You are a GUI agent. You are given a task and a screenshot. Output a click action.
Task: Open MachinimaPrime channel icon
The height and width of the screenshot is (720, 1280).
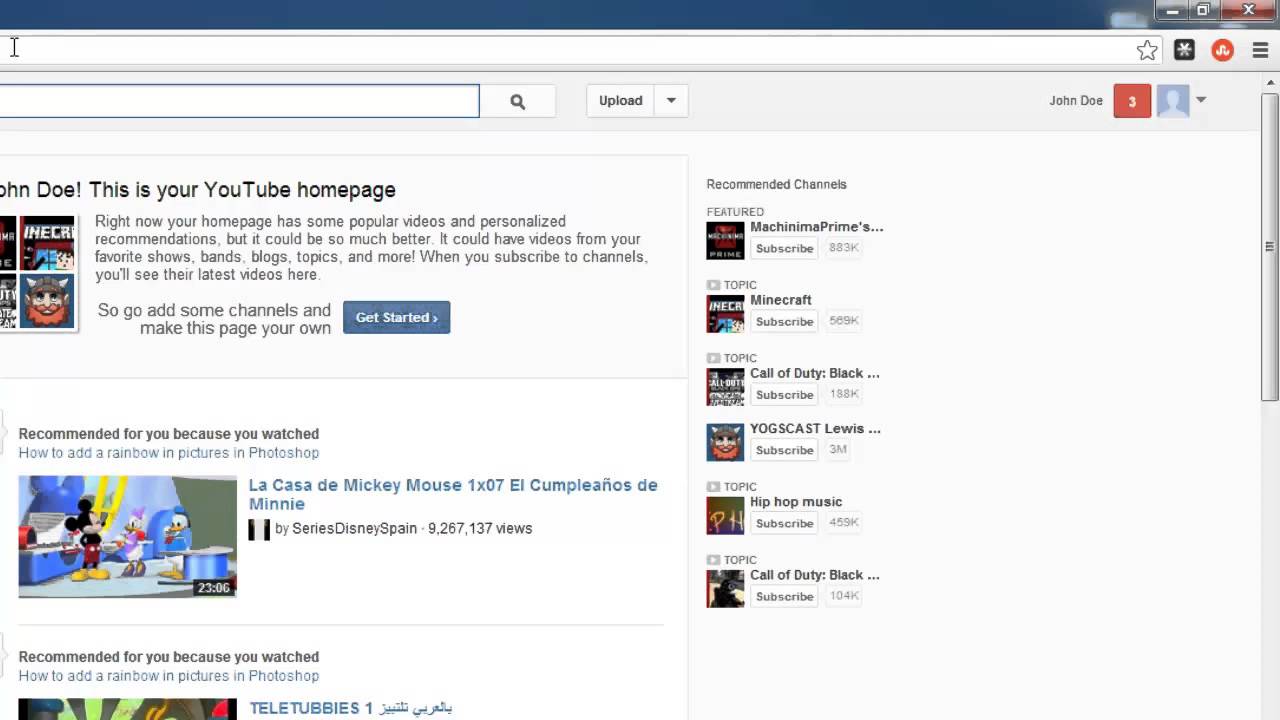point(725,241)
